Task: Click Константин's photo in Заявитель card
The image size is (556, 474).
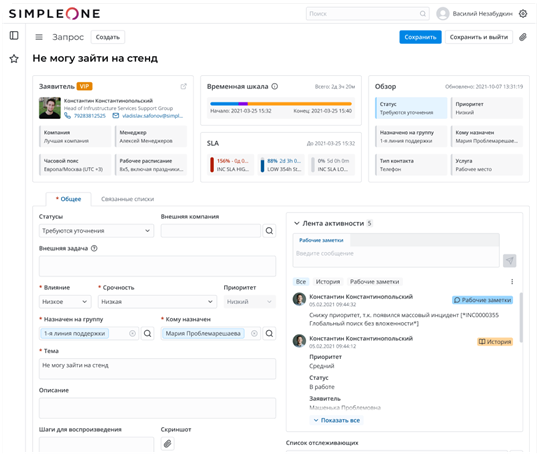Action: pyautogui.click(x=50, y=108)
